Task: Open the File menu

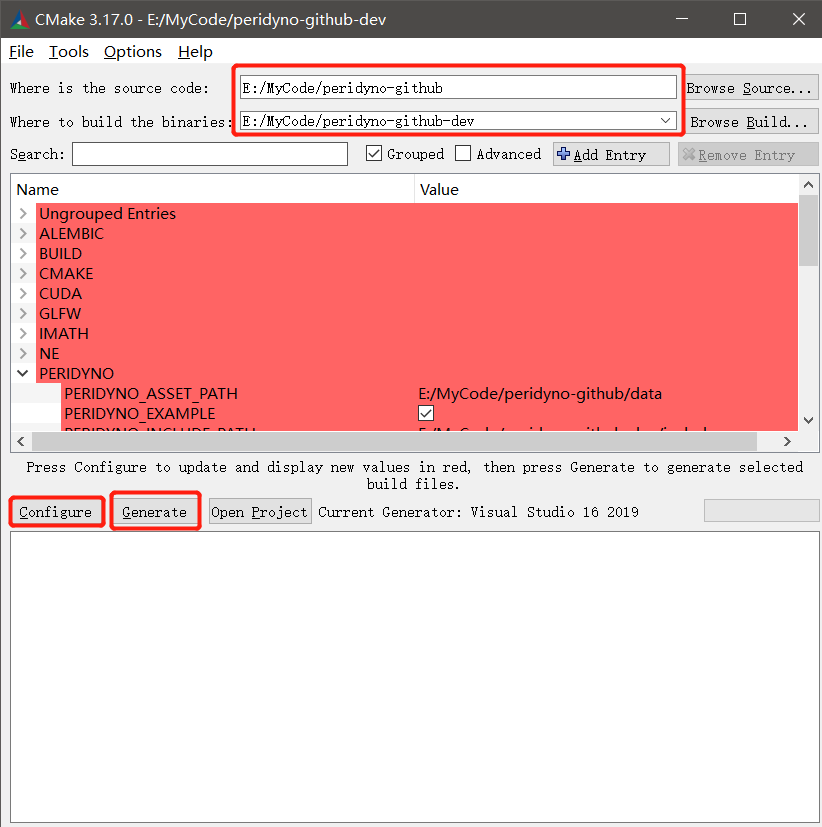Action: [x=21, y=52]
